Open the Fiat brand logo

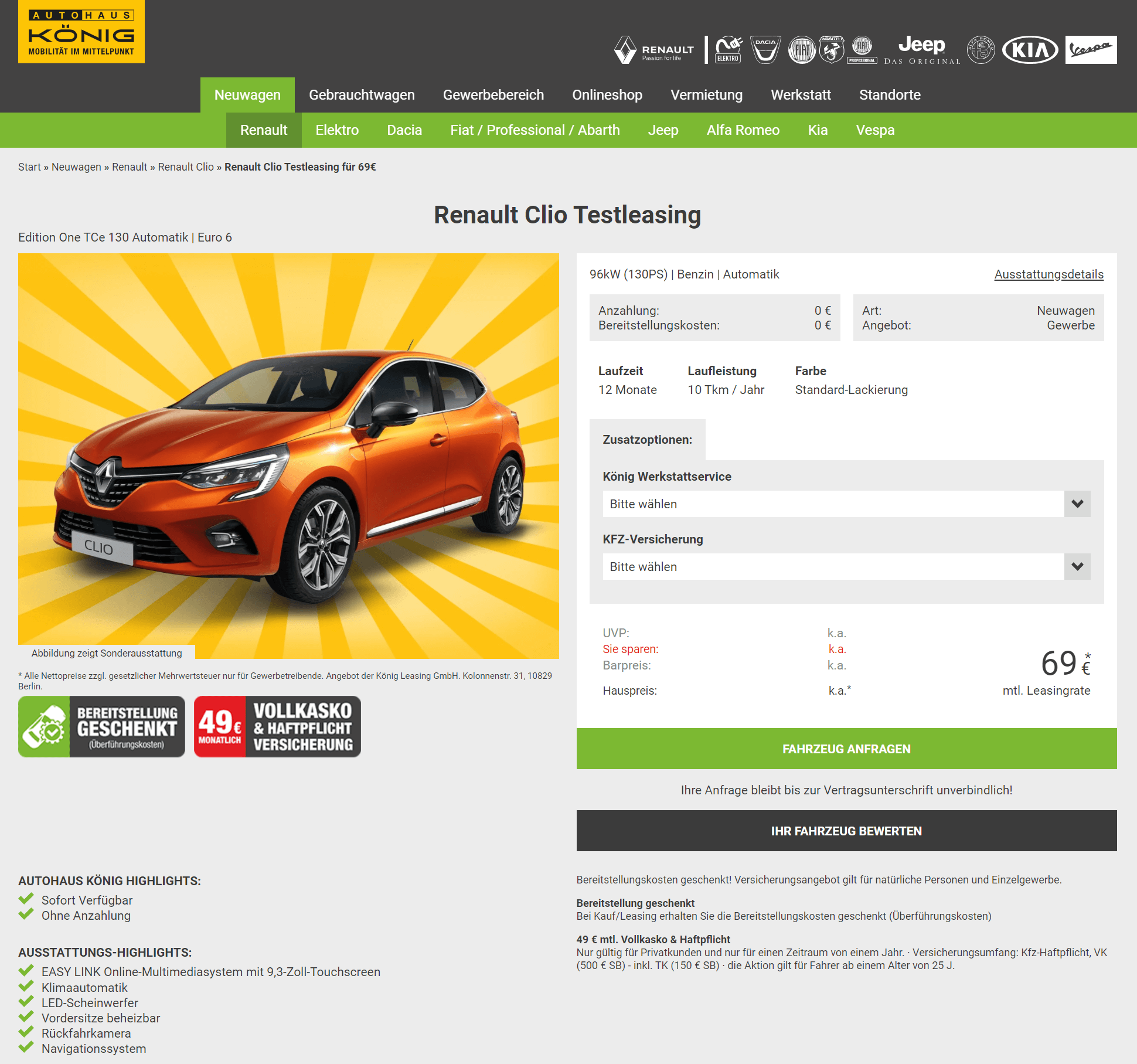(x=802, y=50)
